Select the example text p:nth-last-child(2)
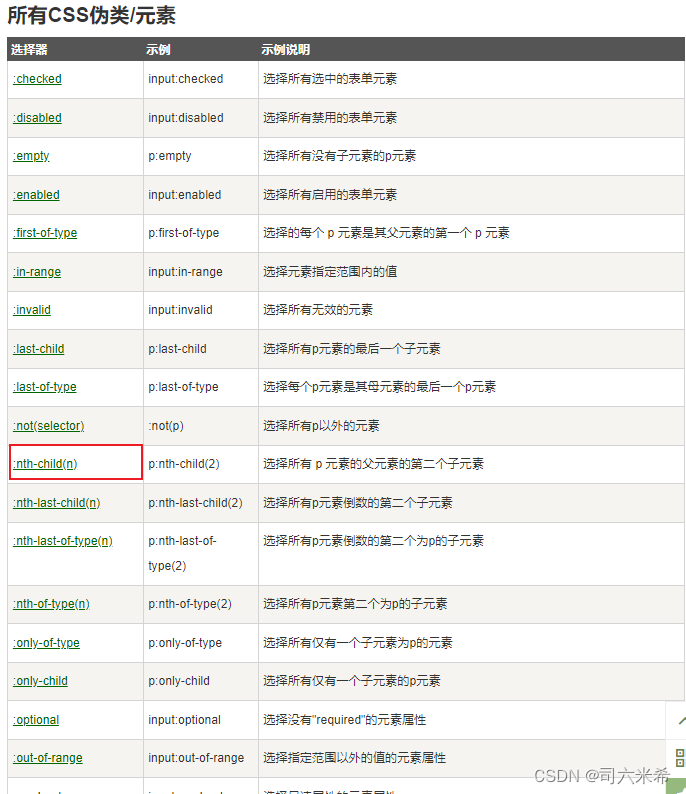The width and height of the screenshot is (686, 794). (195, 503)
